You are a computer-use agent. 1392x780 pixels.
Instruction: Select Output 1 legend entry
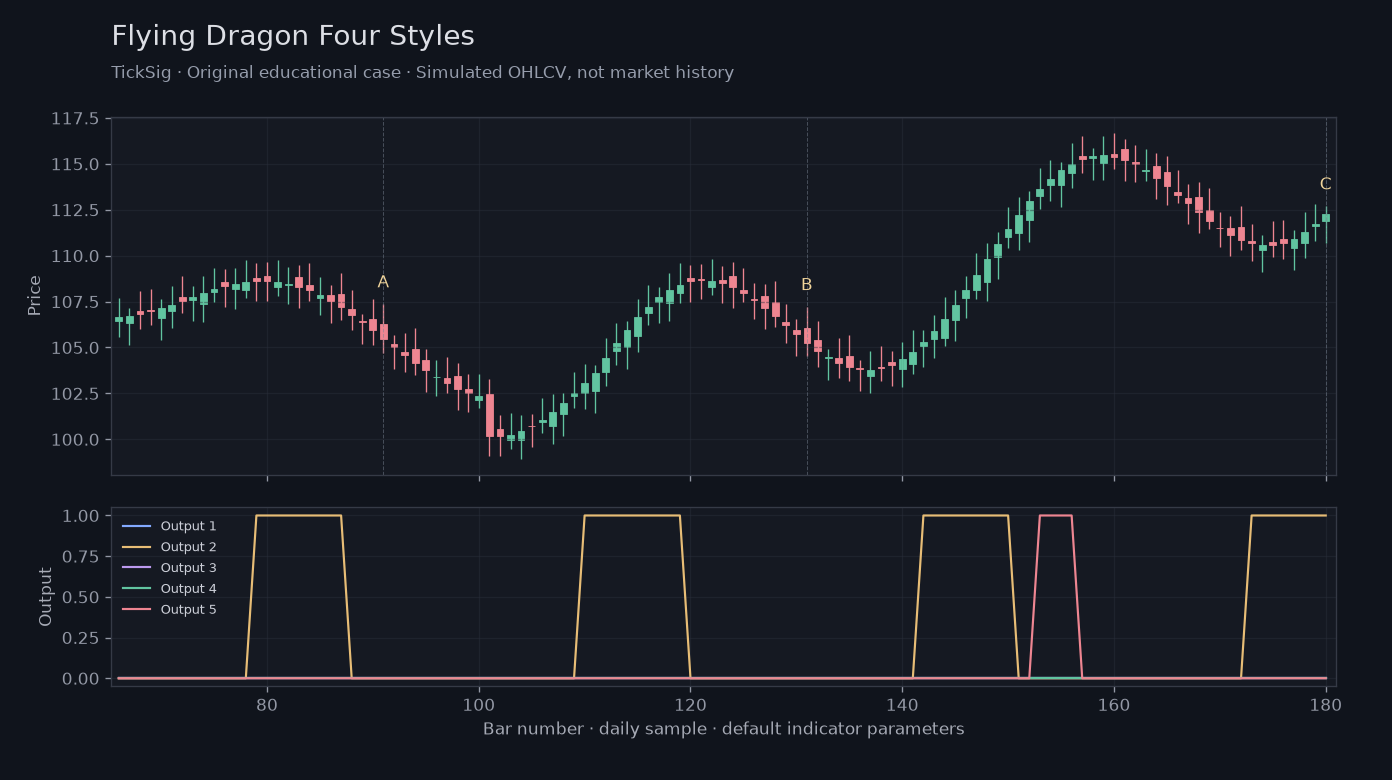[169, 526]
